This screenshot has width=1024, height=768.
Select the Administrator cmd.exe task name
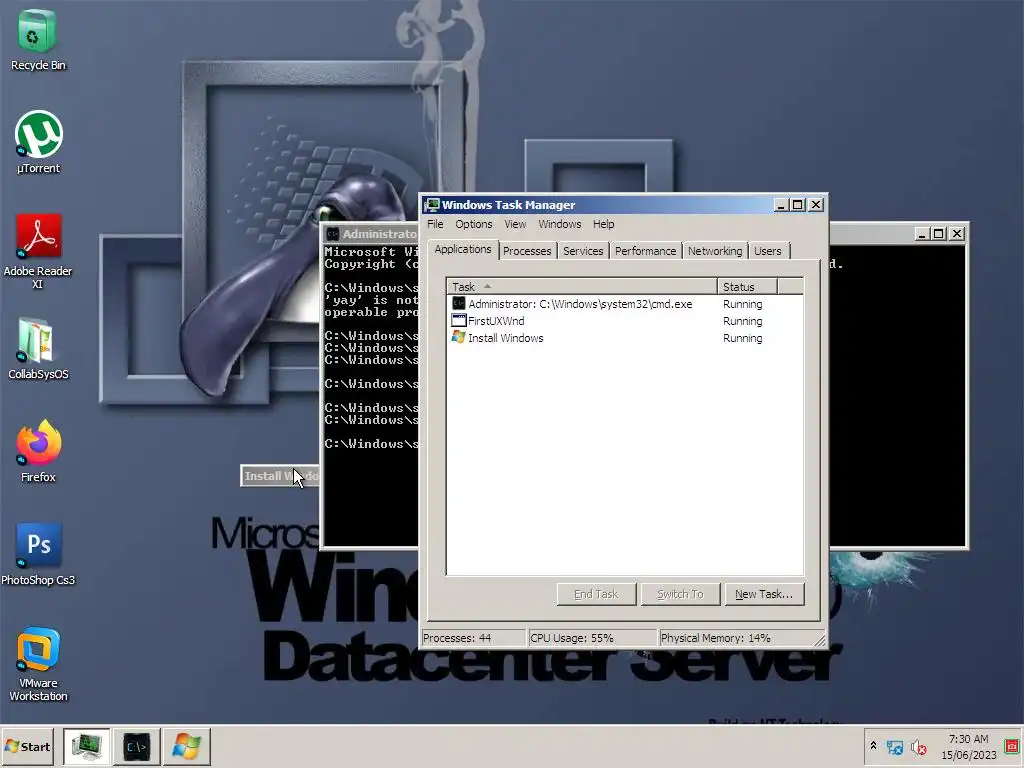click(x=580, y=304)
